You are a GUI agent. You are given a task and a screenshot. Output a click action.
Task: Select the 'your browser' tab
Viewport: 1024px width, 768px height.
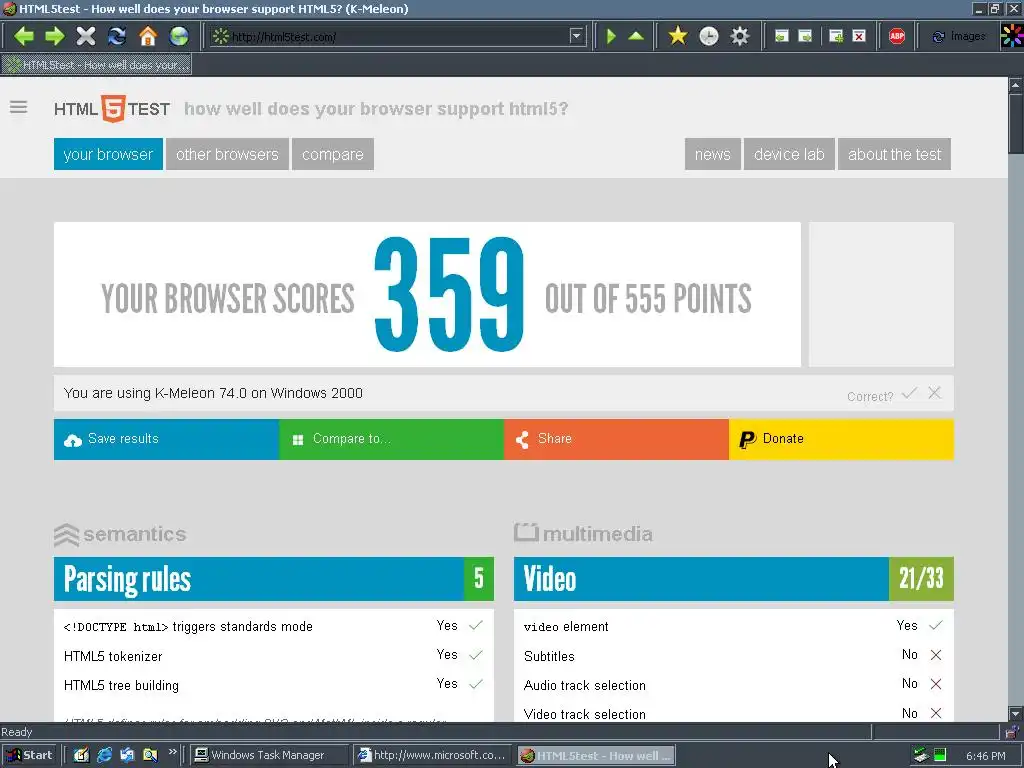(108, 154)
